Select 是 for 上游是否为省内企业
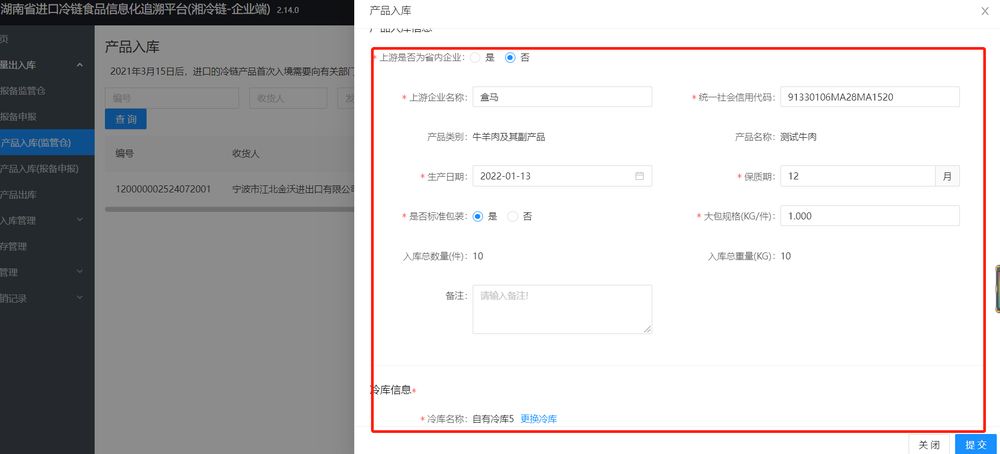 point(476,58)
